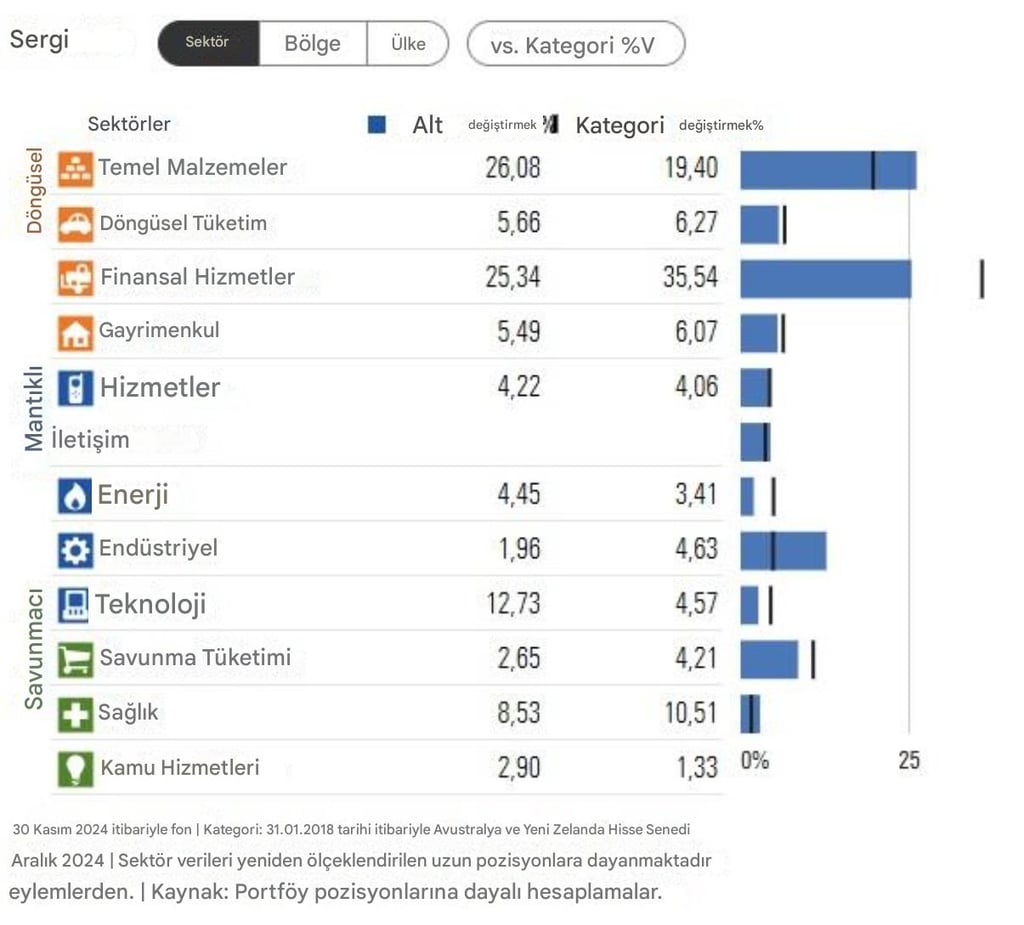The height and width of the screenshot is (925, 1024).
Task: Open the vs. Kategori %V selector
Action: click(x=576, y=44)
